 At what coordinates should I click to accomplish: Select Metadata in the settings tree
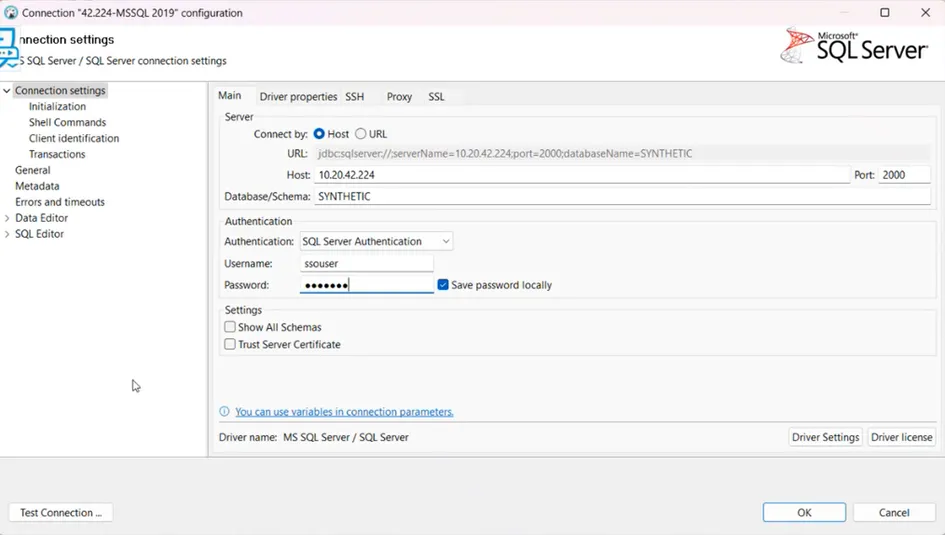pos(37,186)
